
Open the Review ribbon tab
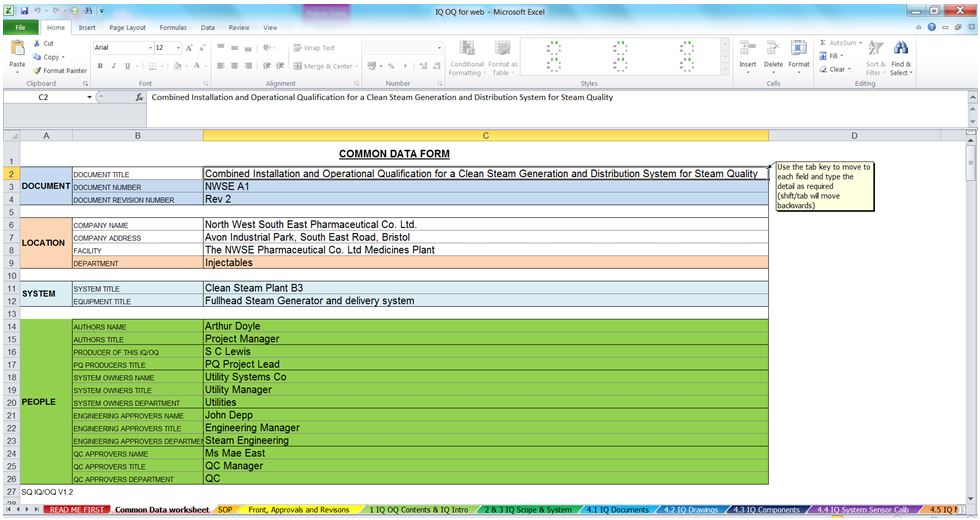(x=239, y=28)
